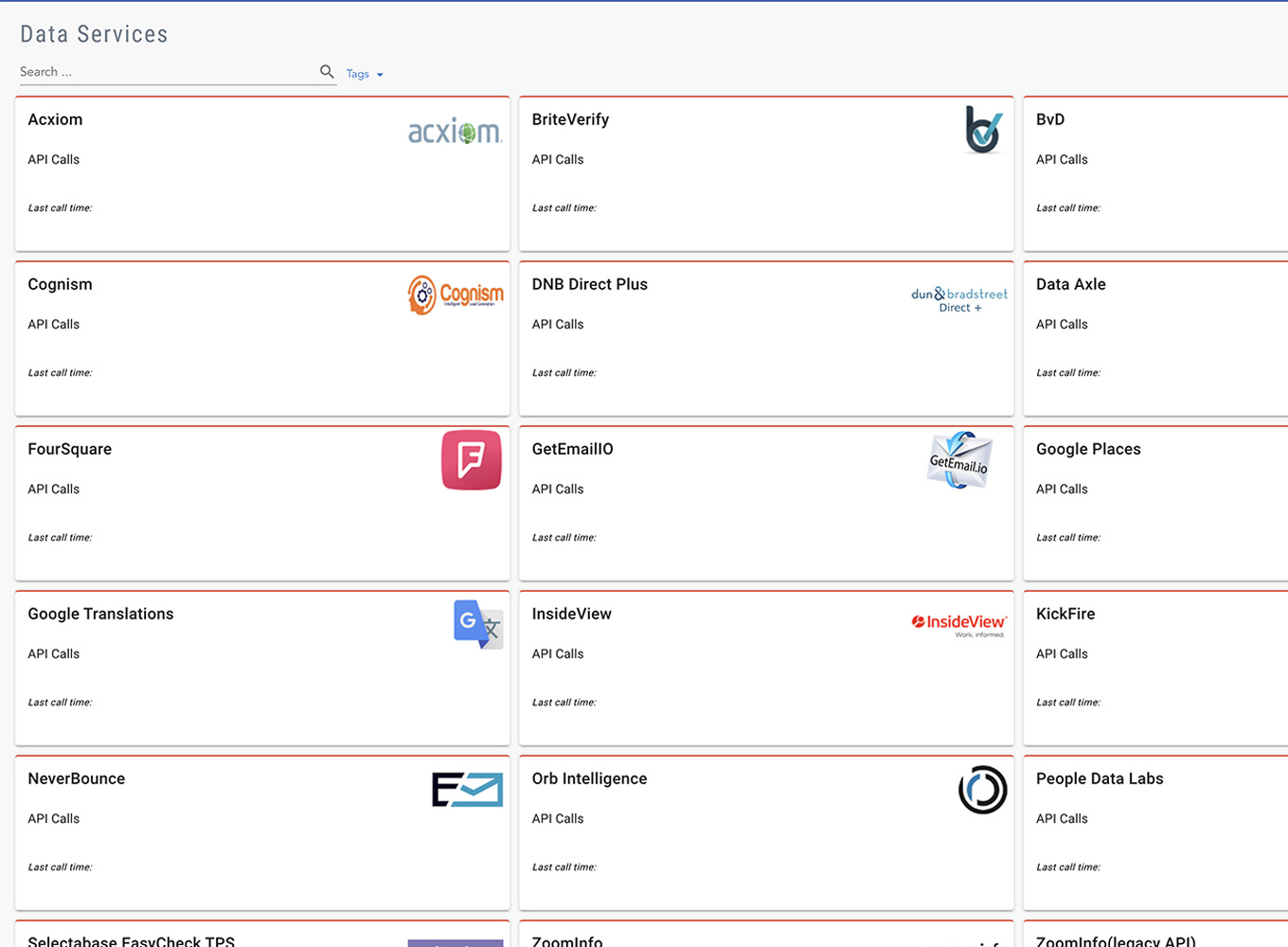Select the NeverBounce card title

pyautogui.click(x=77, y=778)
